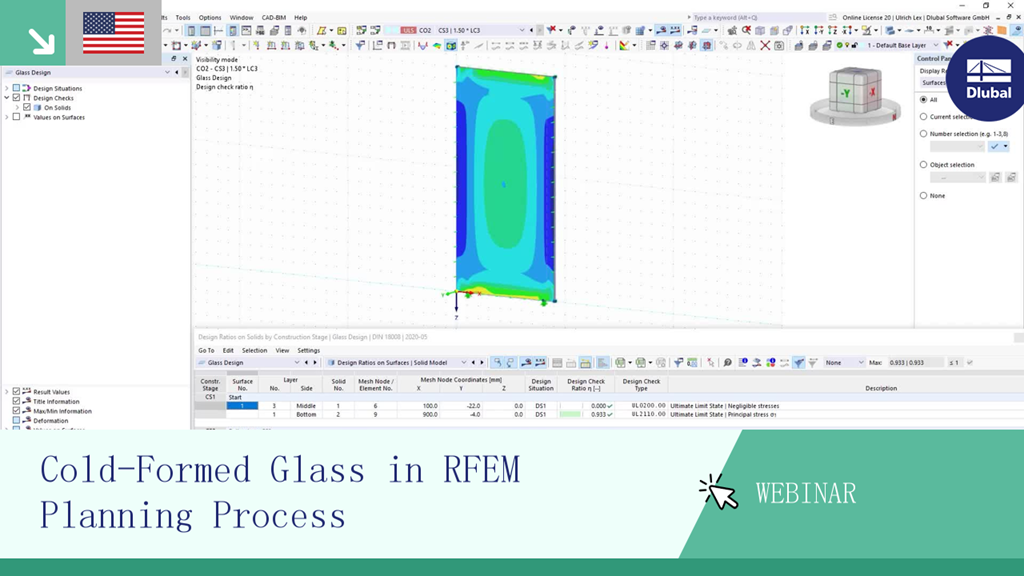The height and width of the screenshot is (576, 1024).
Task: Click surface parallelogram toolbar icon
Action: (322, 30)
